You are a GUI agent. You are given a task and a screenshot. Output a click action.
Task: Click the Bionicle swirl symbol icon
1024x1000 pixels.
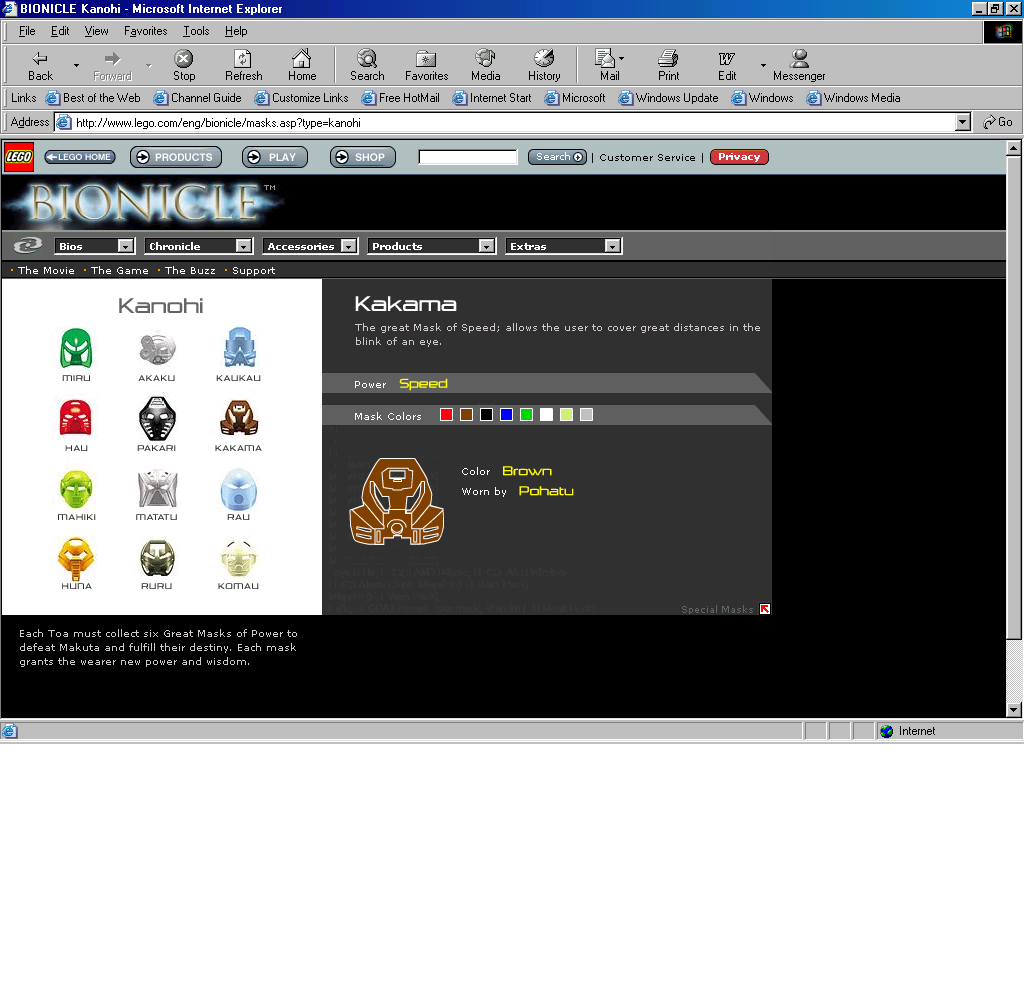[x=28, y=246]
